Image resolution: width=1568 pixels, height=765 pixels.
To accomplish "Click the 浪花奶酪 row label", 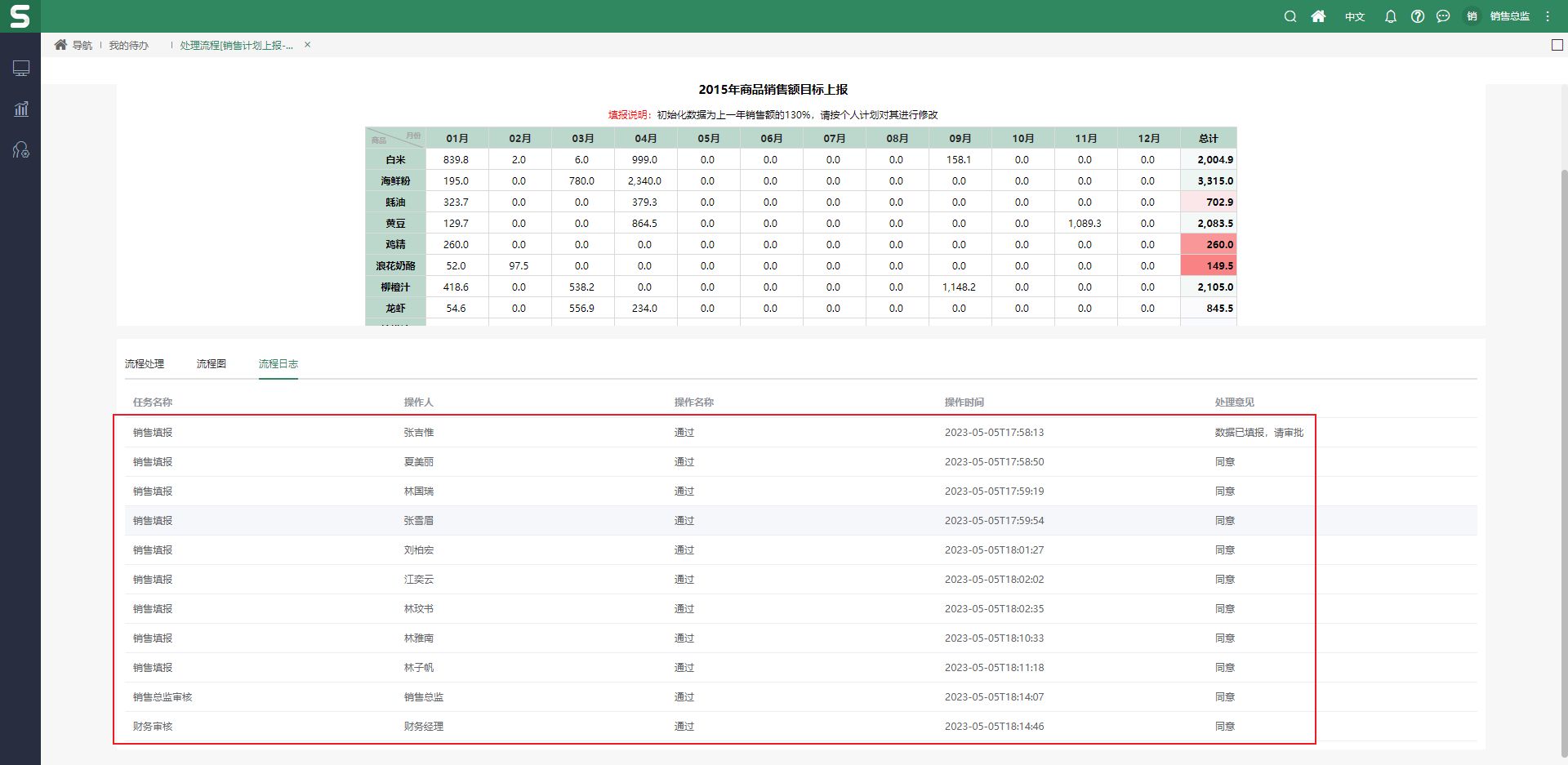I will point(395,266).
